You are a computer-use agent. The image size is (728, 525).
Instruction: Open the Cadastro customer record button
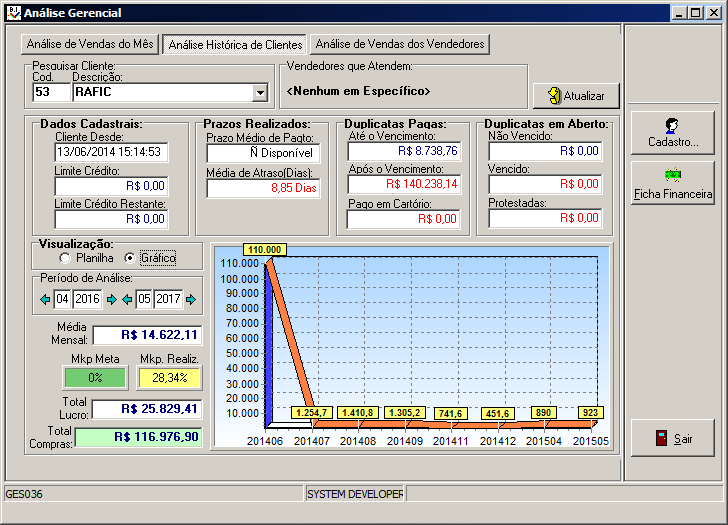(x=672, y=132)
